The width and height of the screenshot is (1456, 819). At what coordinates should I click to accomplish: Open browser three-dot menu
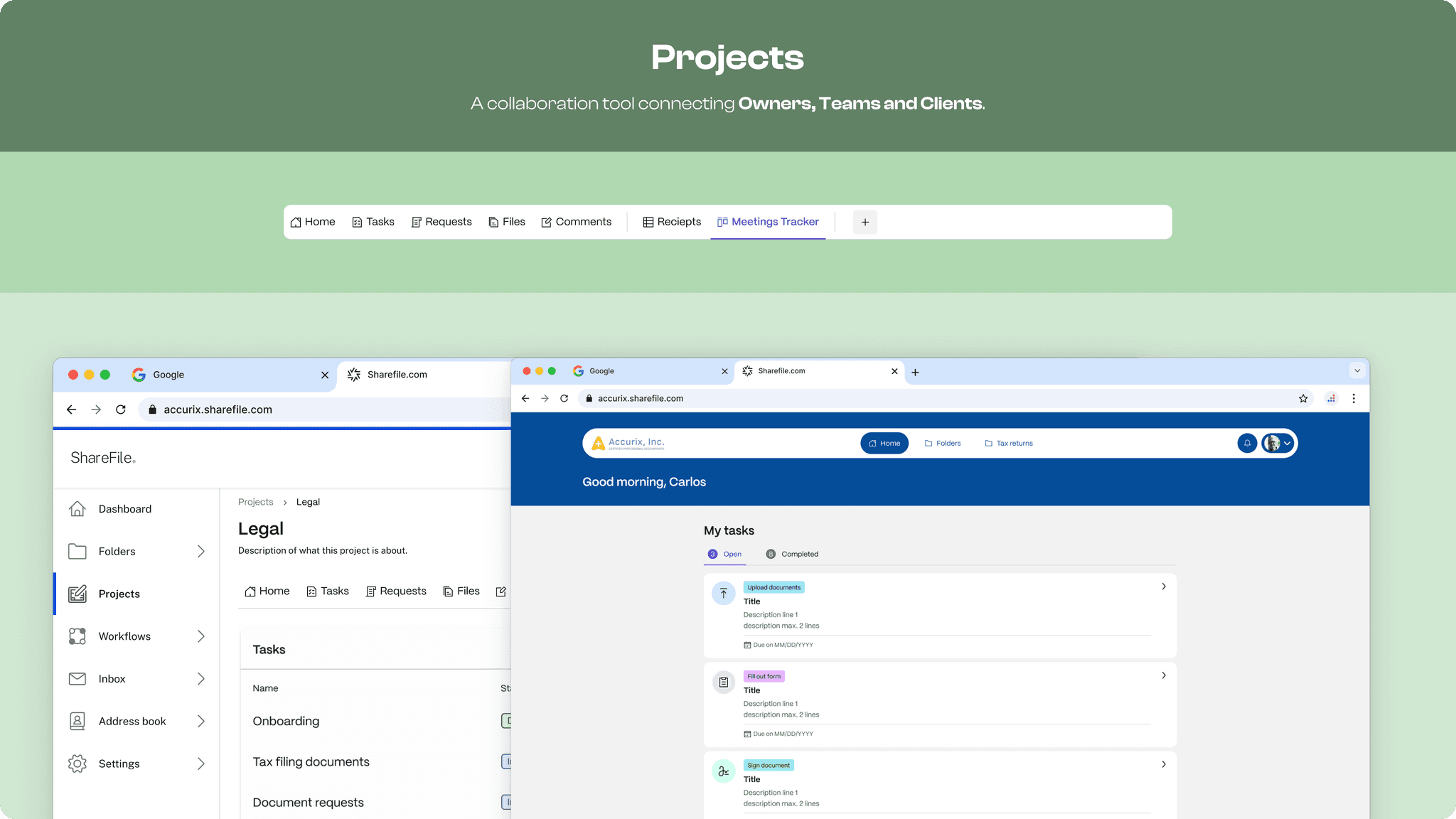point(1354,399)
